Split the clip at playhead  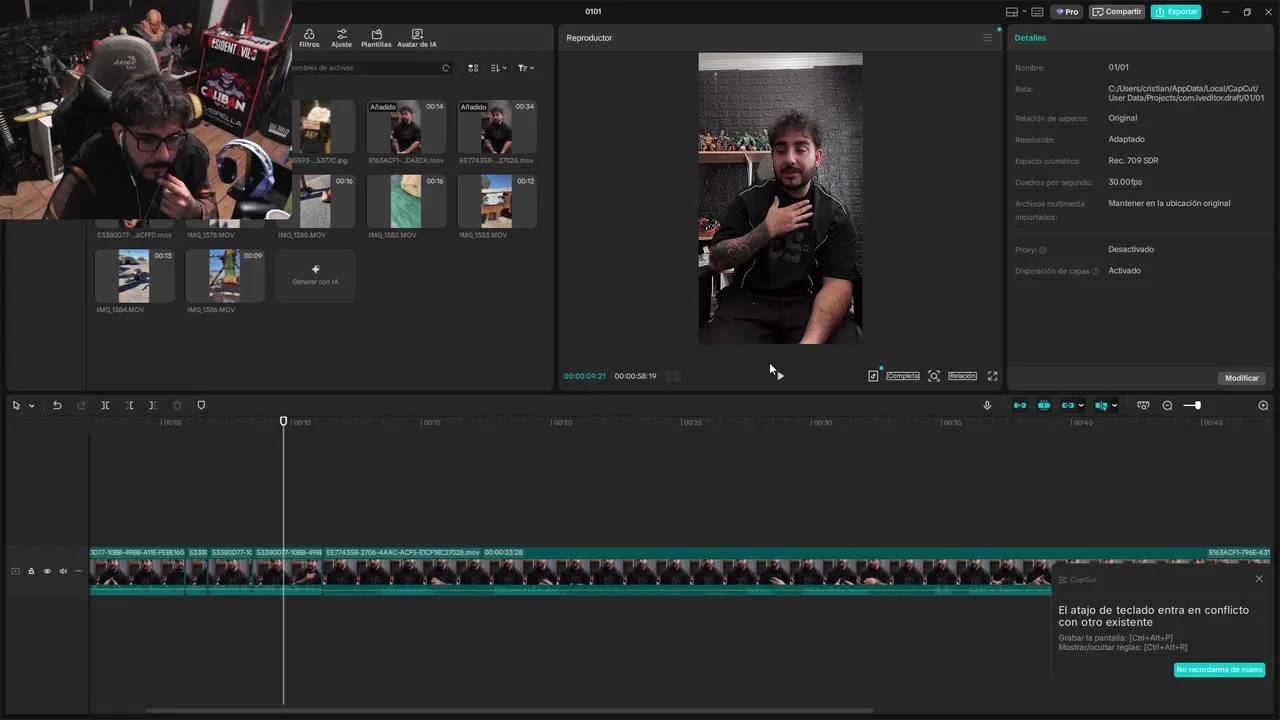(105, 405)
